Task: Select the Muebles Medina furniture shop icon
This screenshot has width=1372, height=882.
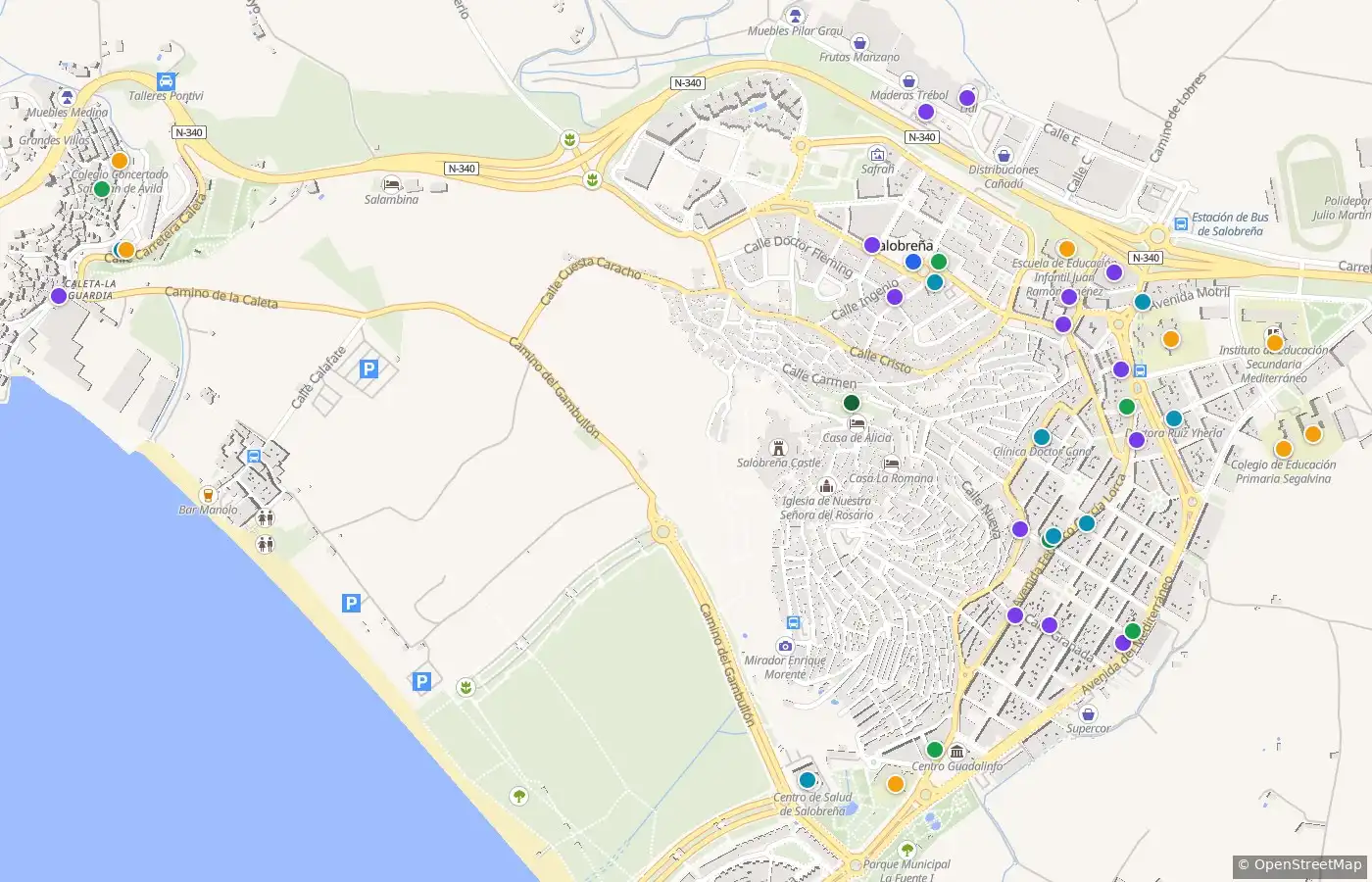Action: pos(67,97)
